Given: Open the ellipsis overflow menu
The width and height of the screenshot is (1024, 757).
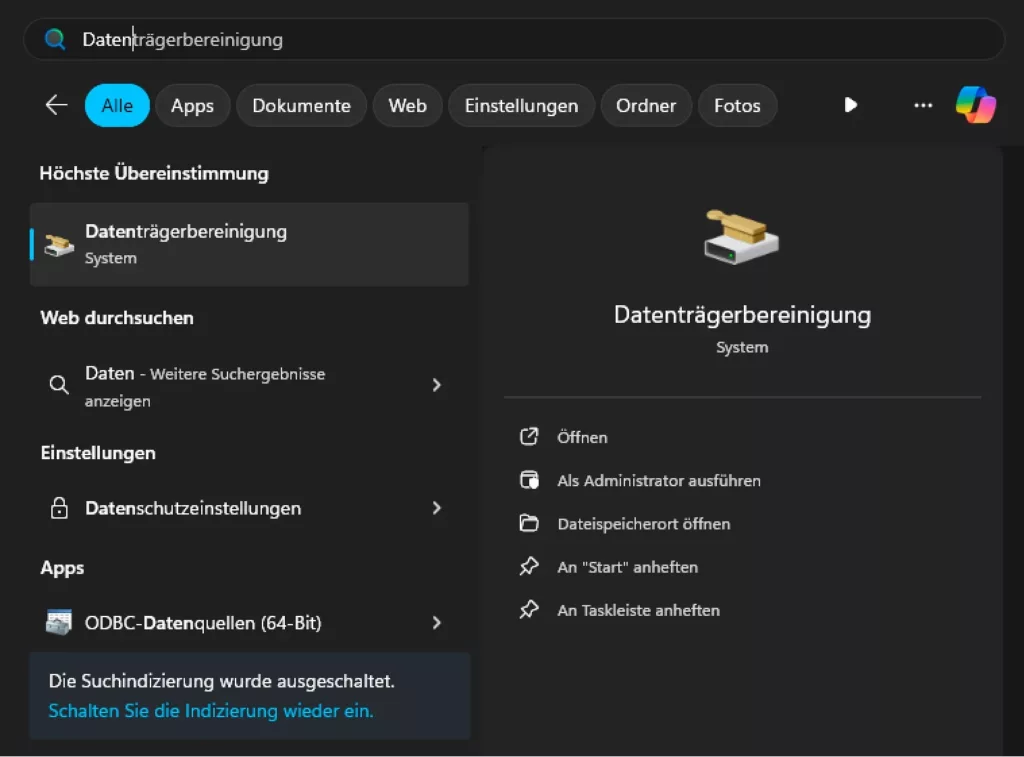Looking at the screenshot, I should [922, 105].
